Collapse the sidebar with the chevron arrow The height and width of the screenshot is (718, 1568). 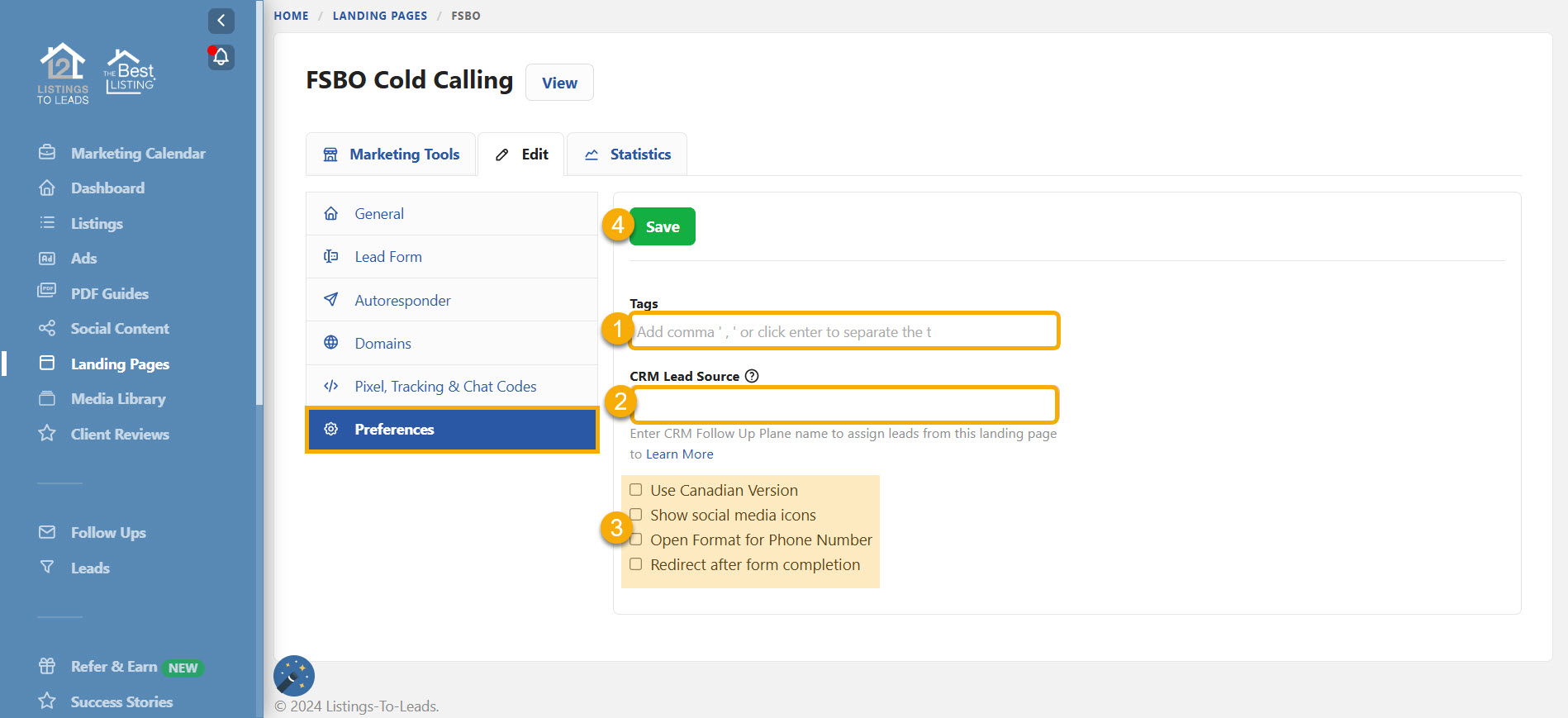click(x=221, y=21)
